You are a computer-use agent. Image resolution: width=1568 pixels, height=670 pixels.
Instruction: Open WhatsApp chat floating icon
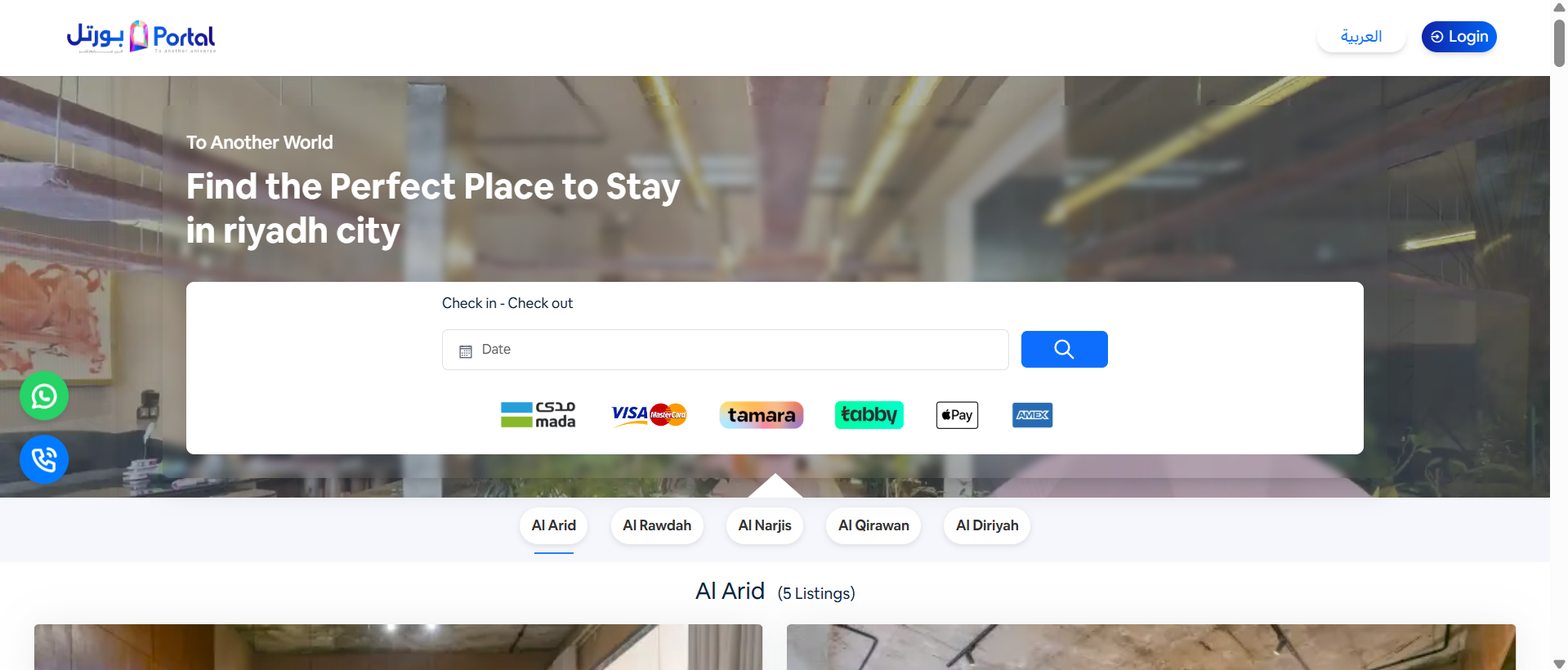(x=44, y=396)
